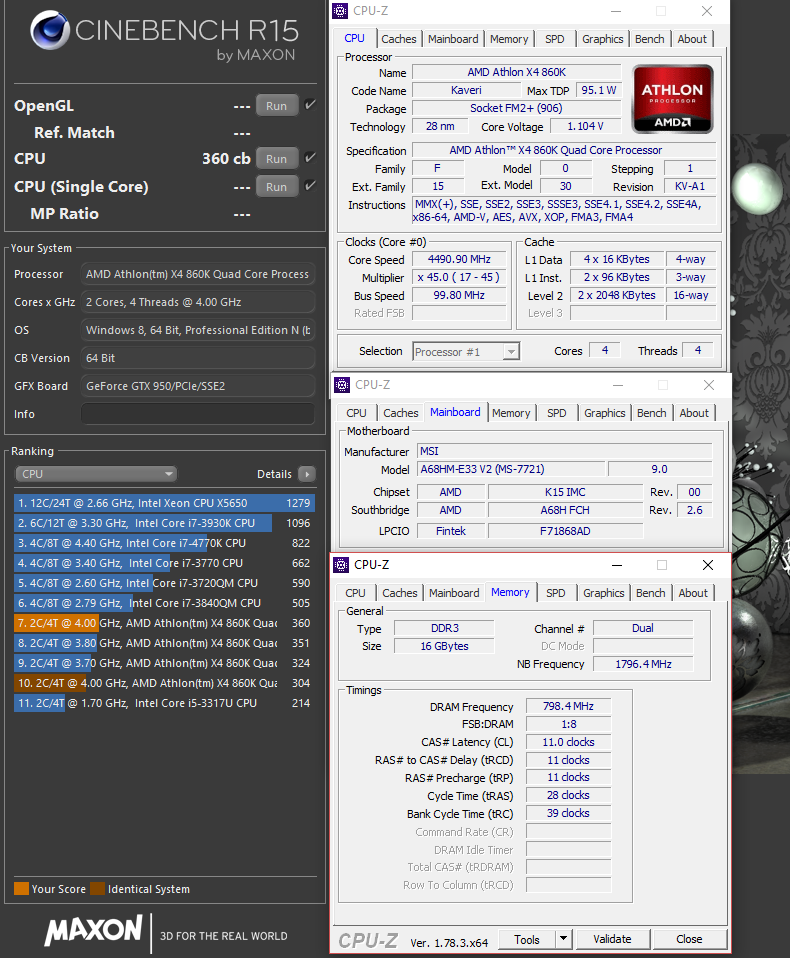790x958 pixels.
Task: Select the Core i7-3930K ranking row
Action: click(x=164, y=523)
